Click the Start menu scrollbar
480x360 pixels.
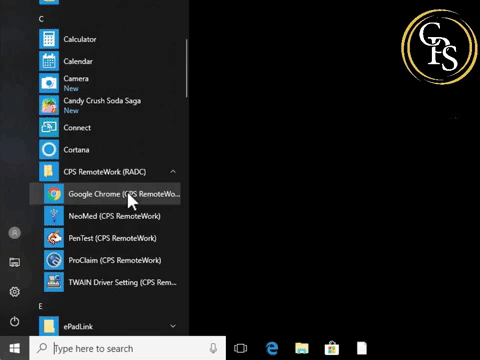pos(186,68)
